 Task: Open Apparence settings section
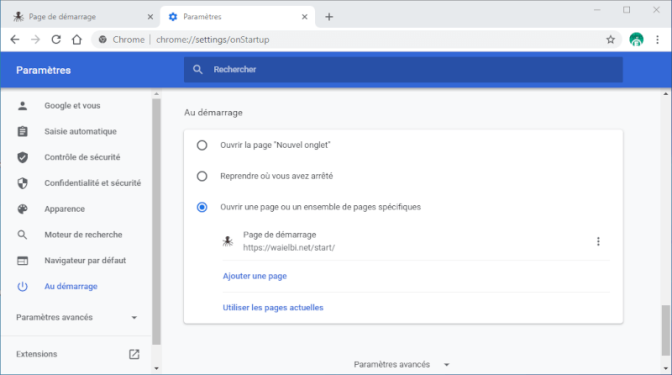click(65, 209)
